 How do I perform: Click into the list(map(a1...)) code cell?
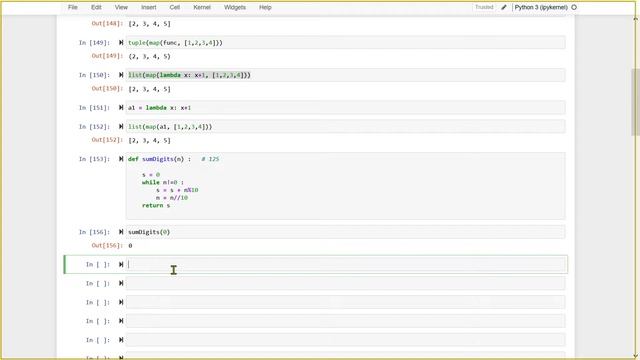pos(345,127)
